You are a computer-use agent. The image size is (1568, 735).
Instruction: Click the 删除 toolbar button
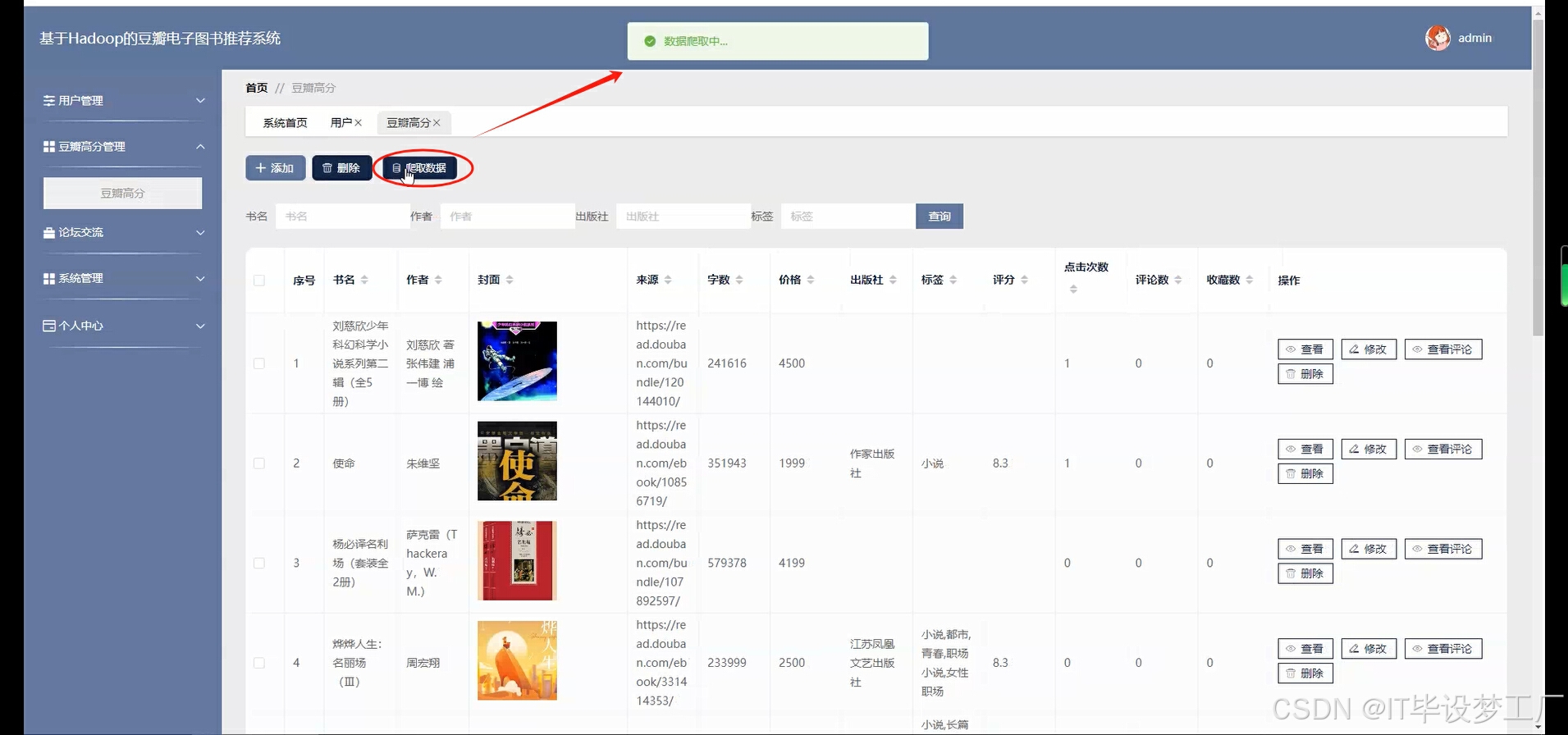[341, 168]
